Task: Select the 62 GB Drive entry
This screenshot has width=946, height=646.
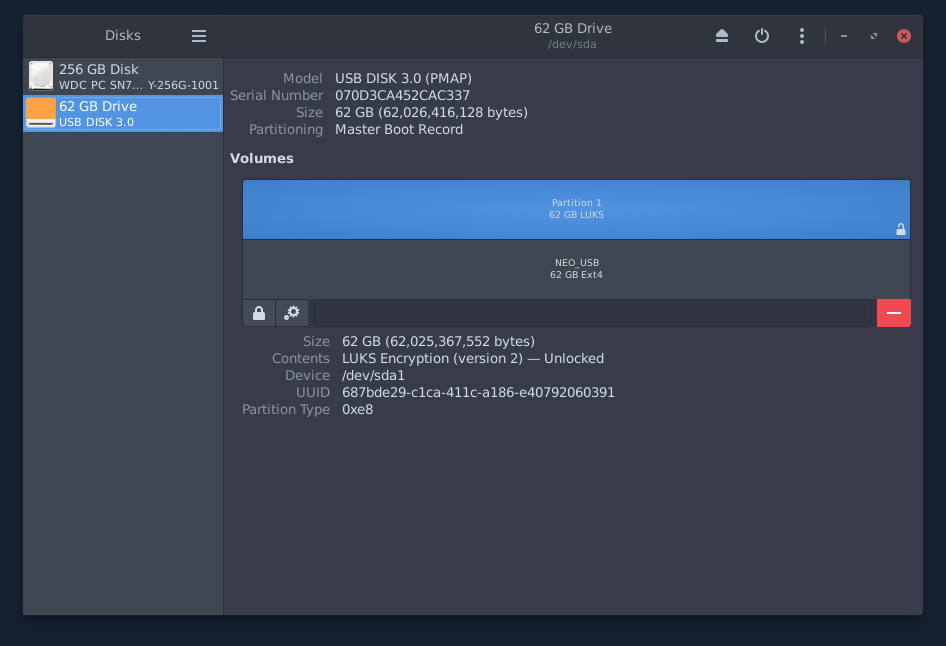Action: (x=123, y=113)
